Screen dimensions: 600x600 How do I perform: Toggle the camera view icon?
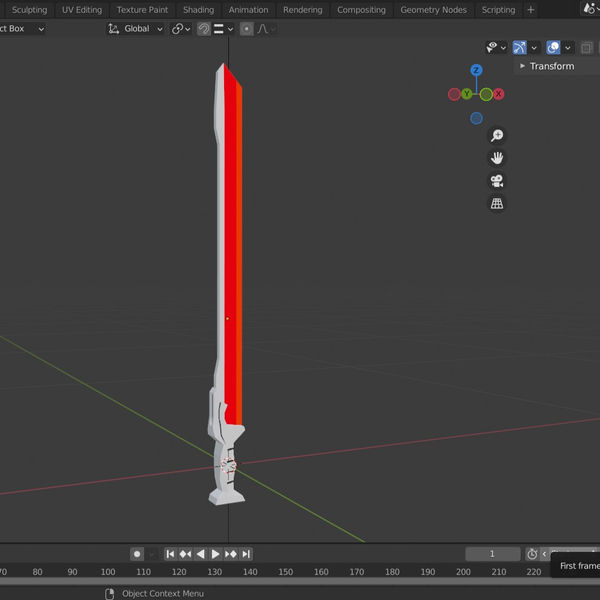[497, 181]
